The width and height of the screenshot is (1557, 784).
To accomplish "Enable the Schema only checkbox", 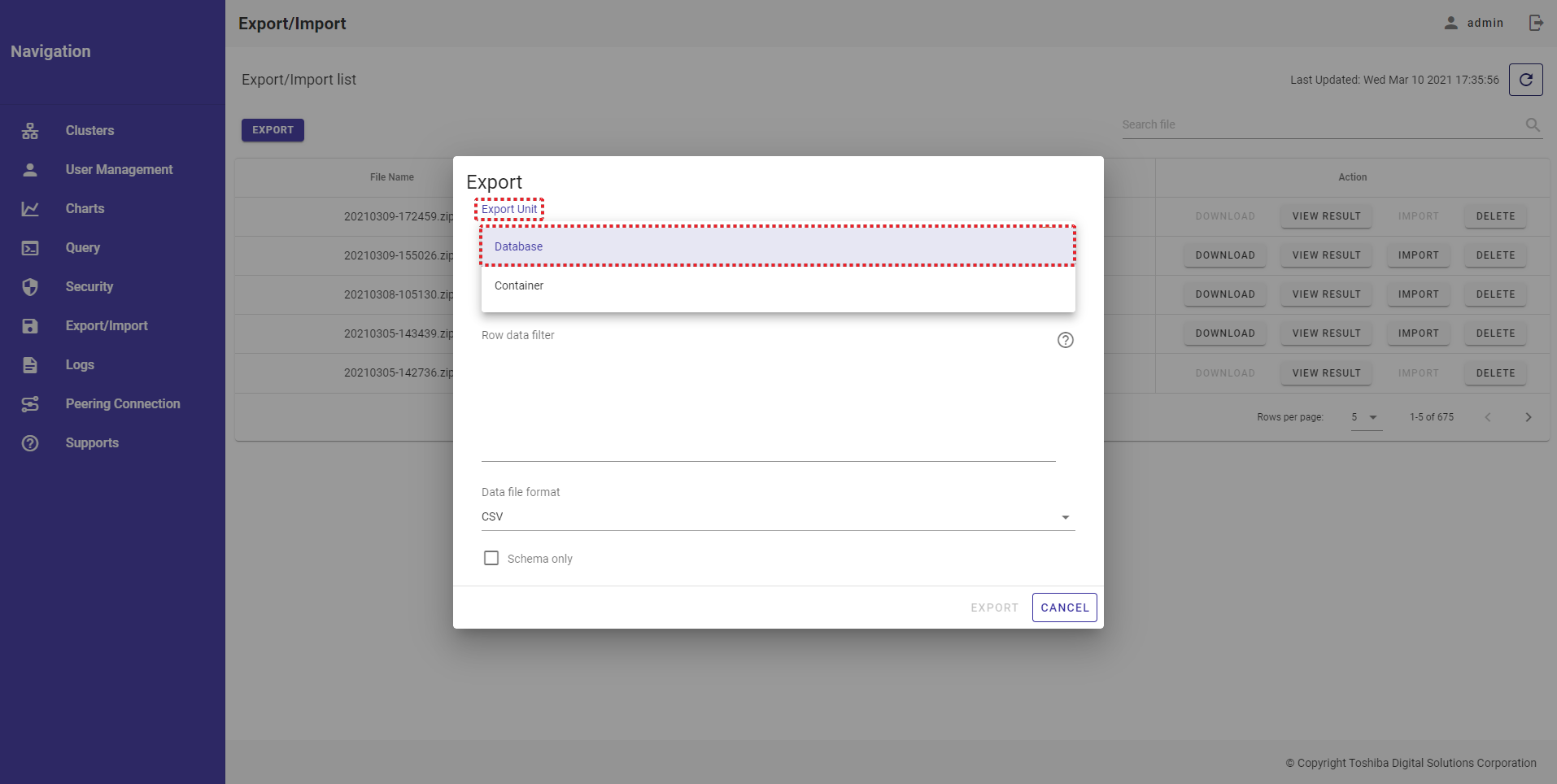I will (x=491, y=558).
